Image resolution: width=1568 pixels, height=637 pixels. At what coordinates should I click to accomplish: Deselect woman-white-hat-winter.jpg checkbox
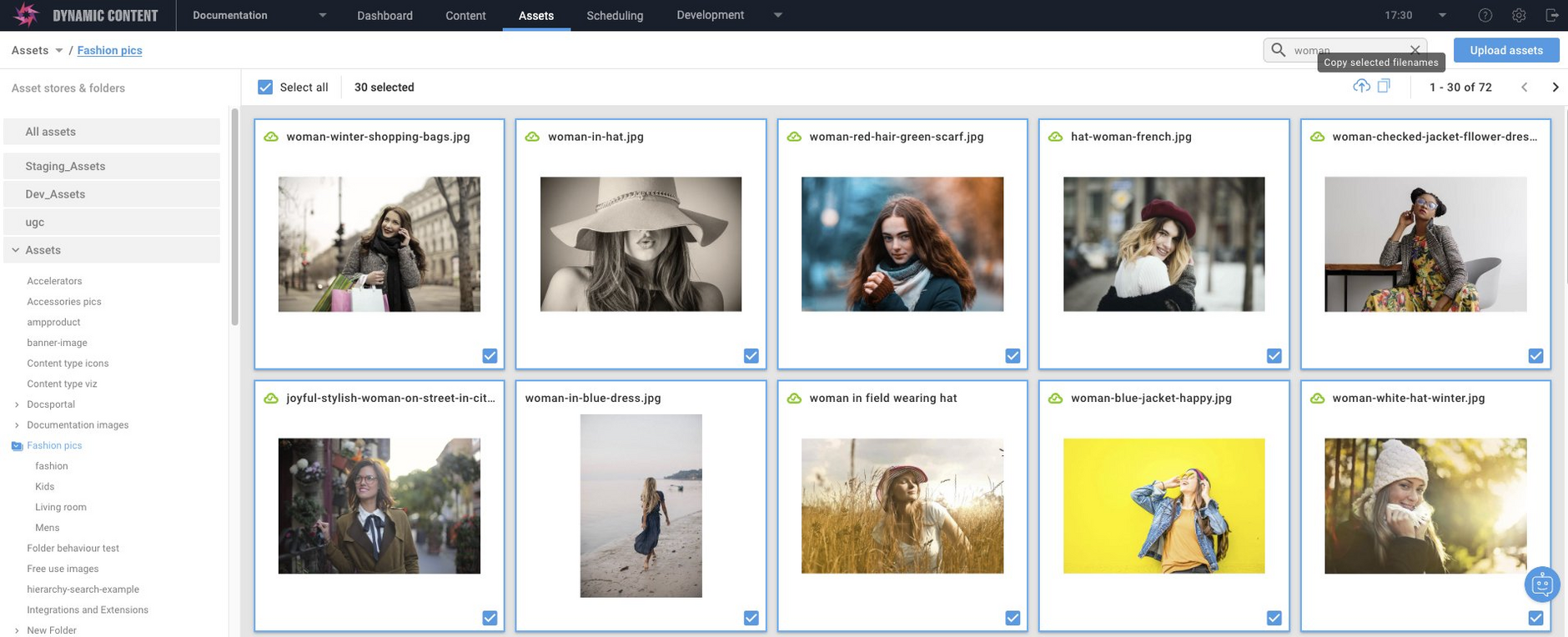tap(1535, 618)
